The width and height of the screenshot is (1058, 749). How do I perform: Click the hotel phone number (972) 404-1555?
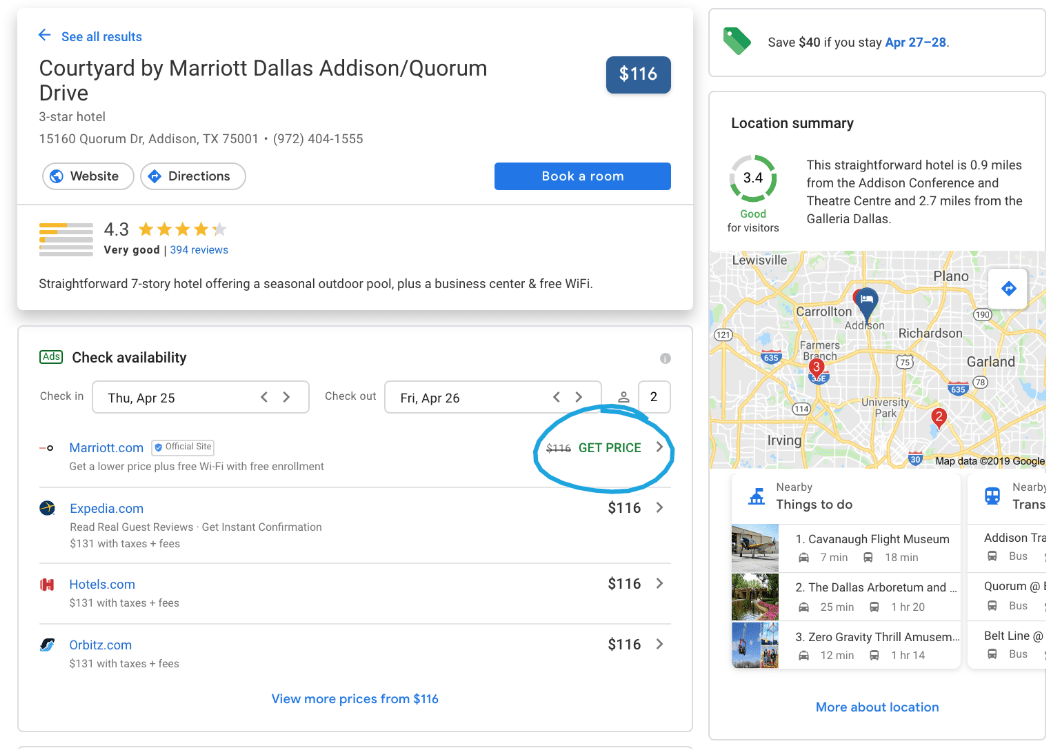pos(318,139)
